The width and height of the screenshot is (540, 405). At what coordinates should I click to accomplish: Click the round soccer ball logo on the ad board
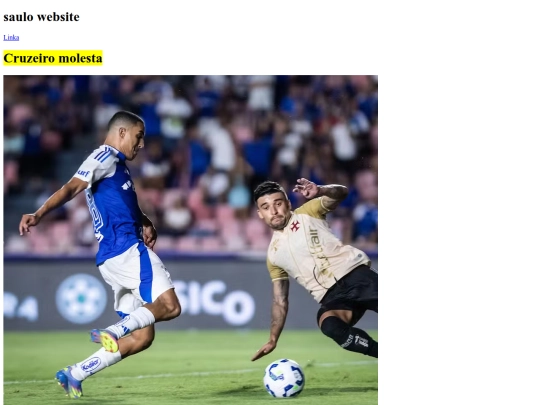click(81, 299)
